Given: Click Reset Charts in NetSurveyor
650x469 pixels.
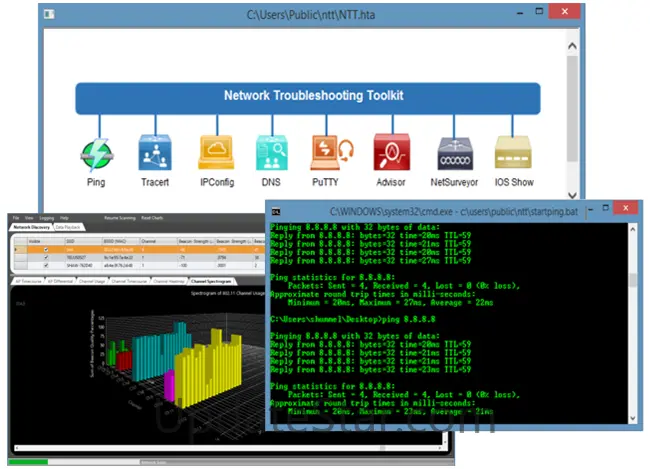Looking at the screenshot, I should (152, 218).
